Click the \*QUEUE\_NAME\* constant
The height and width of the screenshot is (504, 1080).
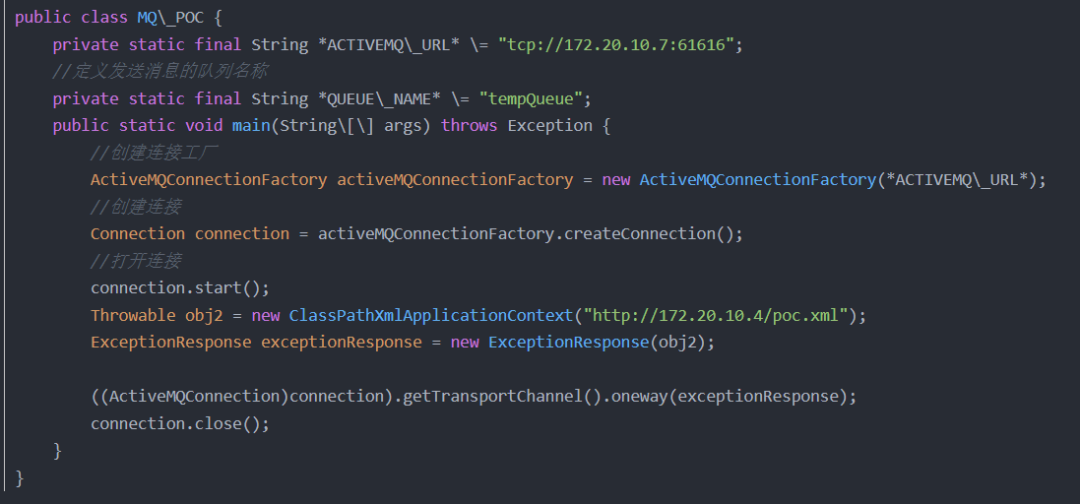(379, 98)
